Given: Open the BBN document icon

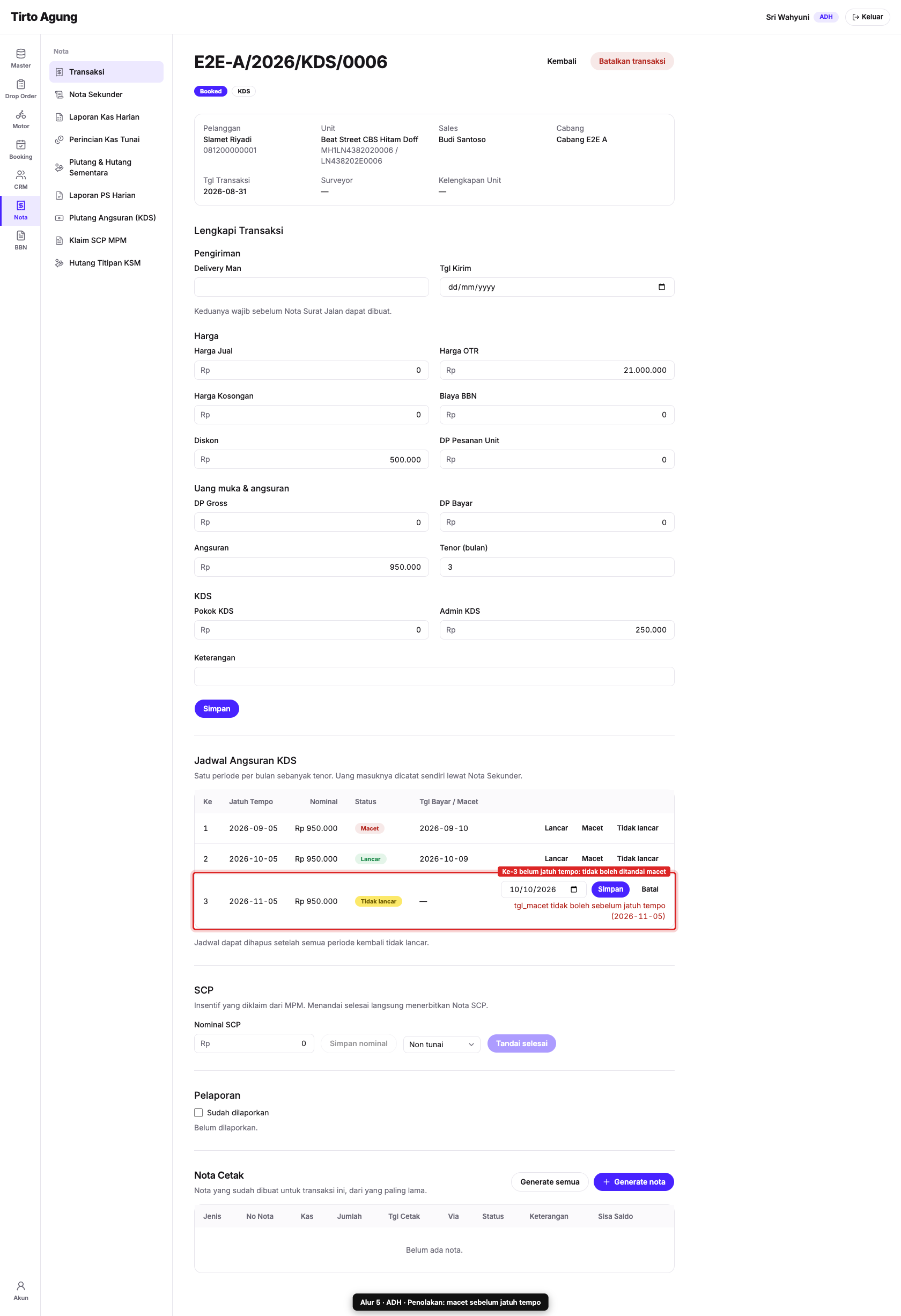Looking at the screenshot, I should pos(20,236).
